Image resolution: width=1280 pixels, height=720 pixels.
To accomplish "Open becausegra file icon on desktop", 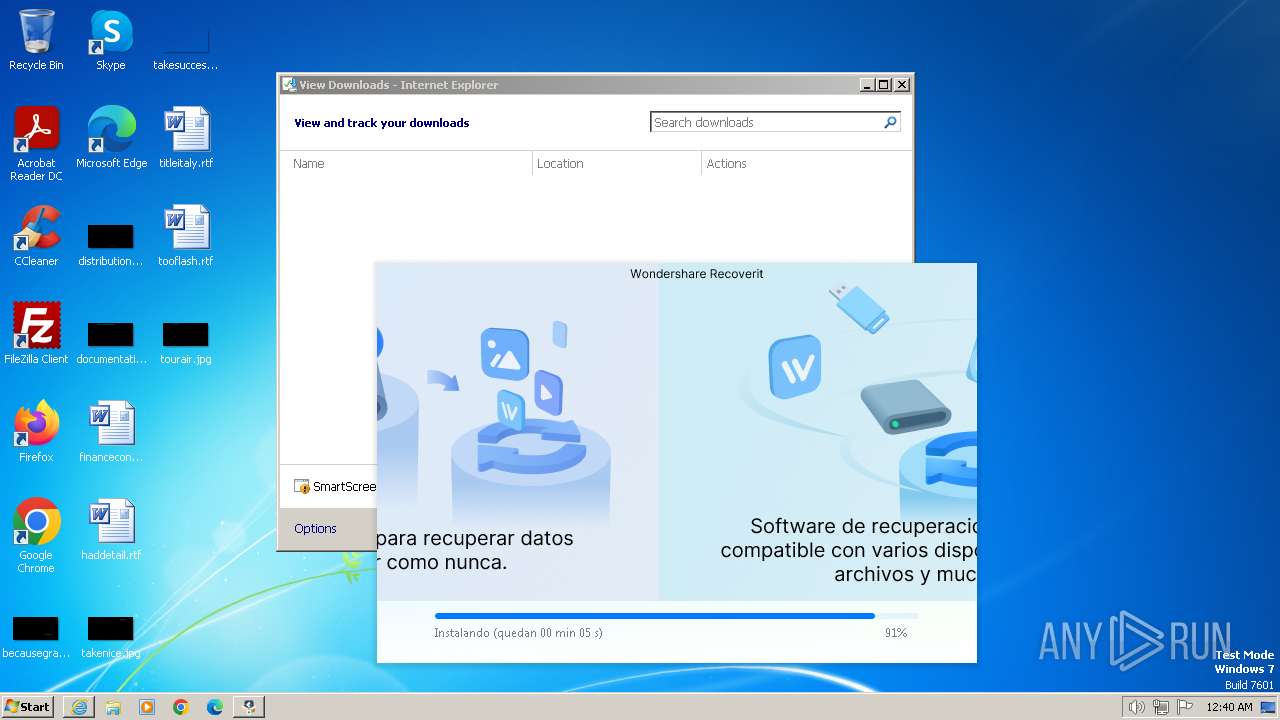I will tap(36, 636).
